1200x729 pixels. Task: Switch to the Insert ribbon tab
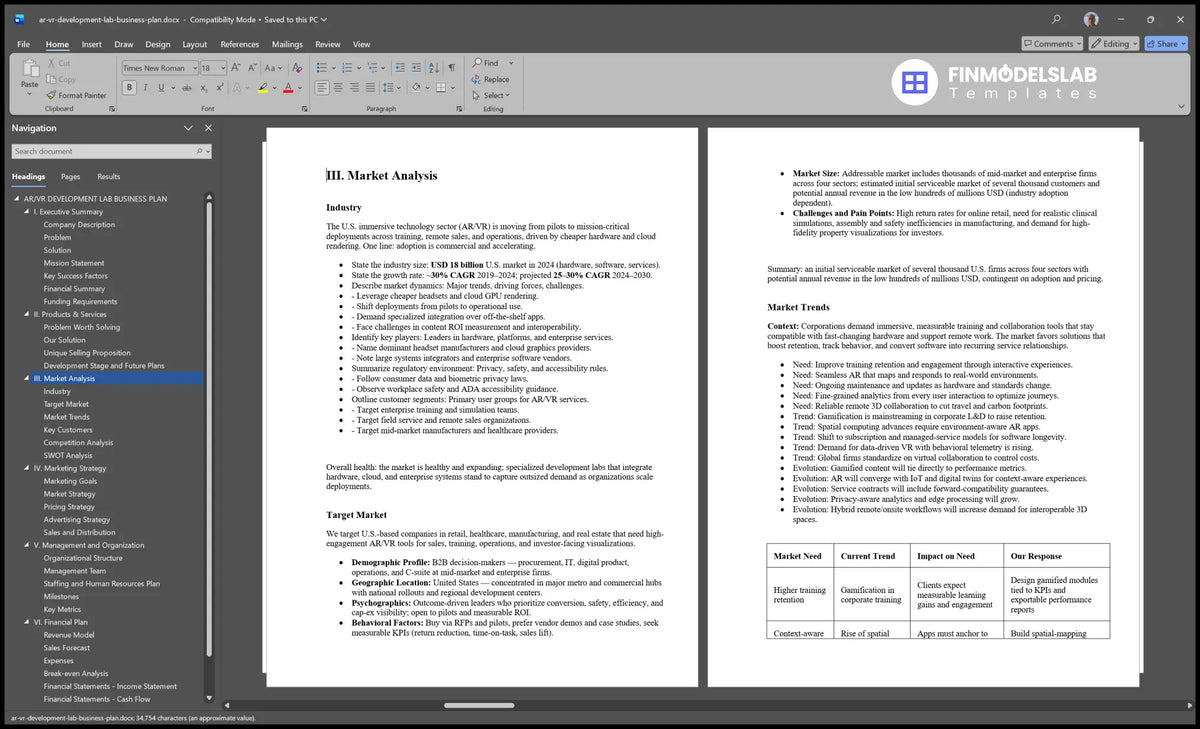click(x=92, y=44)
